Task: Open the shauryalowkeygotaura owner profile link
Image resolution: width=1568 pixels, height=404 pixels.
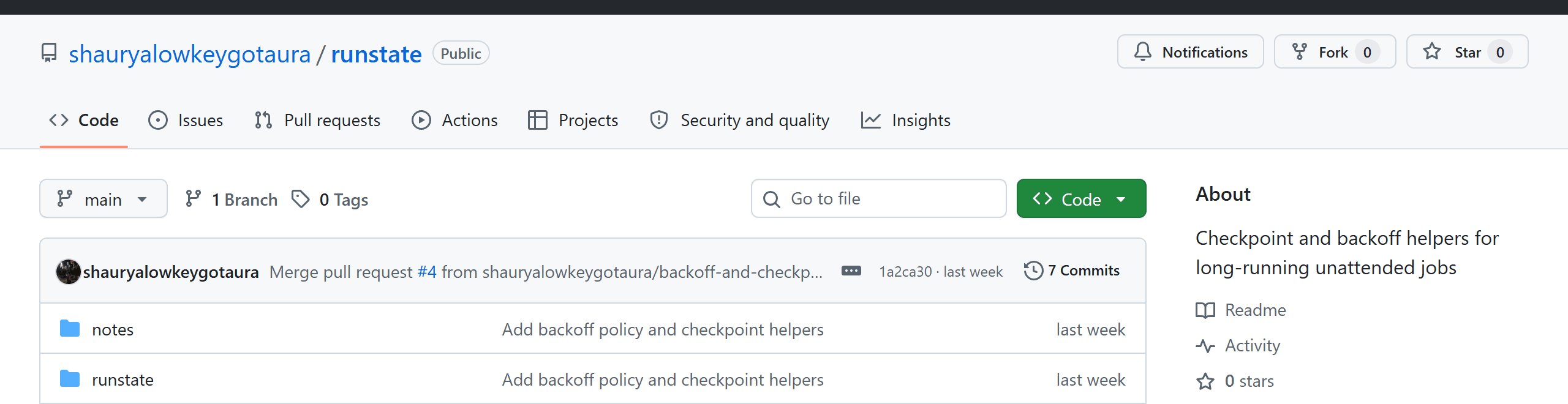Action: coord(190,54)
